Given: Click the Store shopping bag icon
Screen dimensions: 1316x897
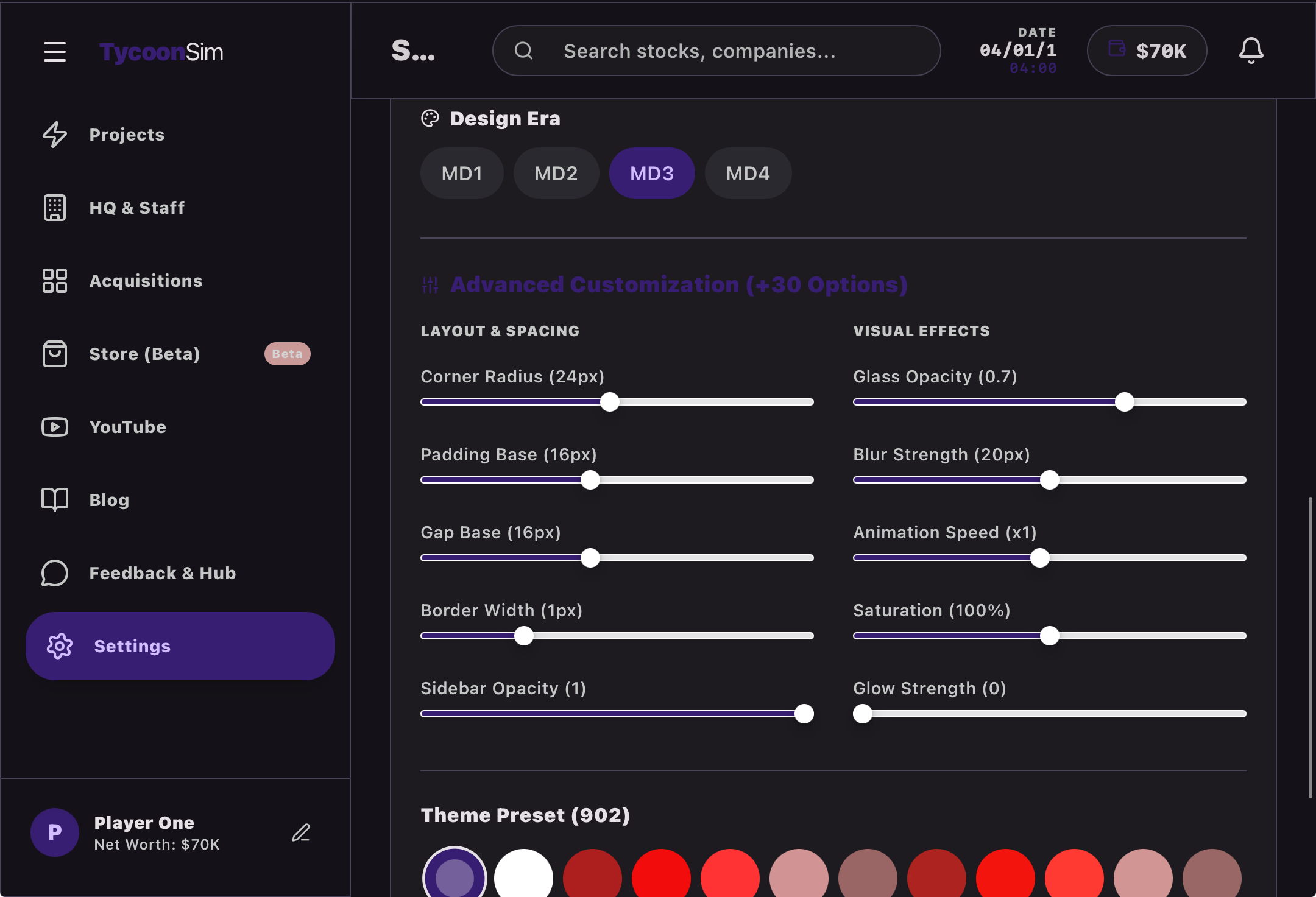Looking at the screenshot, I should [x=55, y=354].
